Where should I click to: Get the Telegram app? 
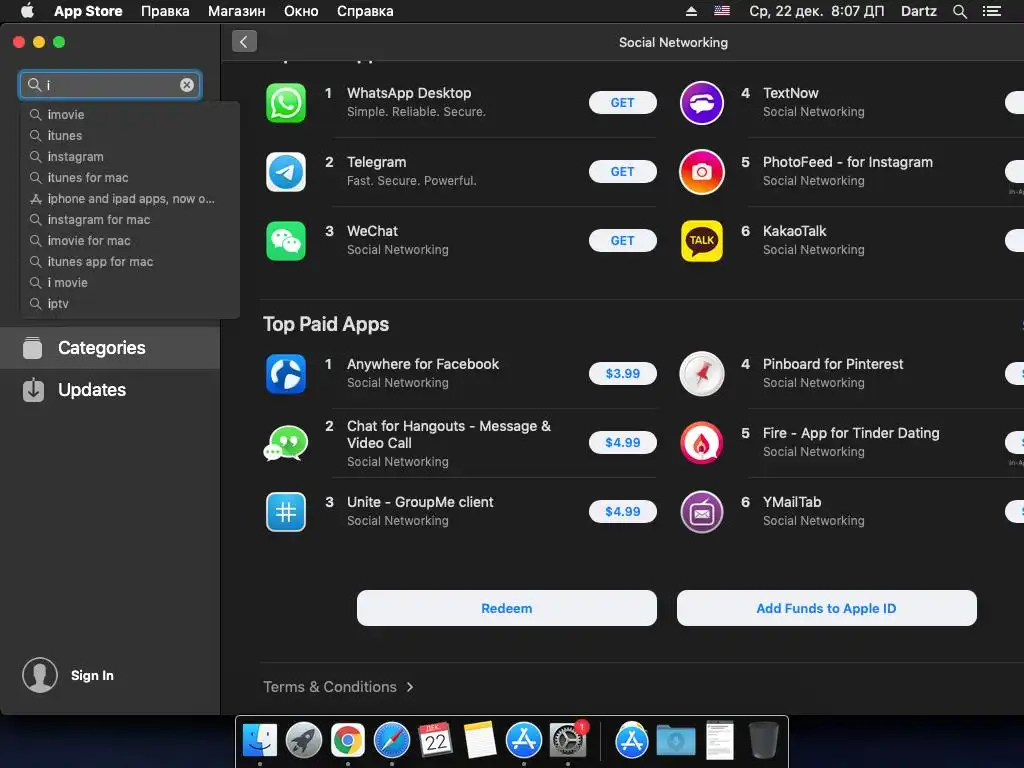click(622, 172)
